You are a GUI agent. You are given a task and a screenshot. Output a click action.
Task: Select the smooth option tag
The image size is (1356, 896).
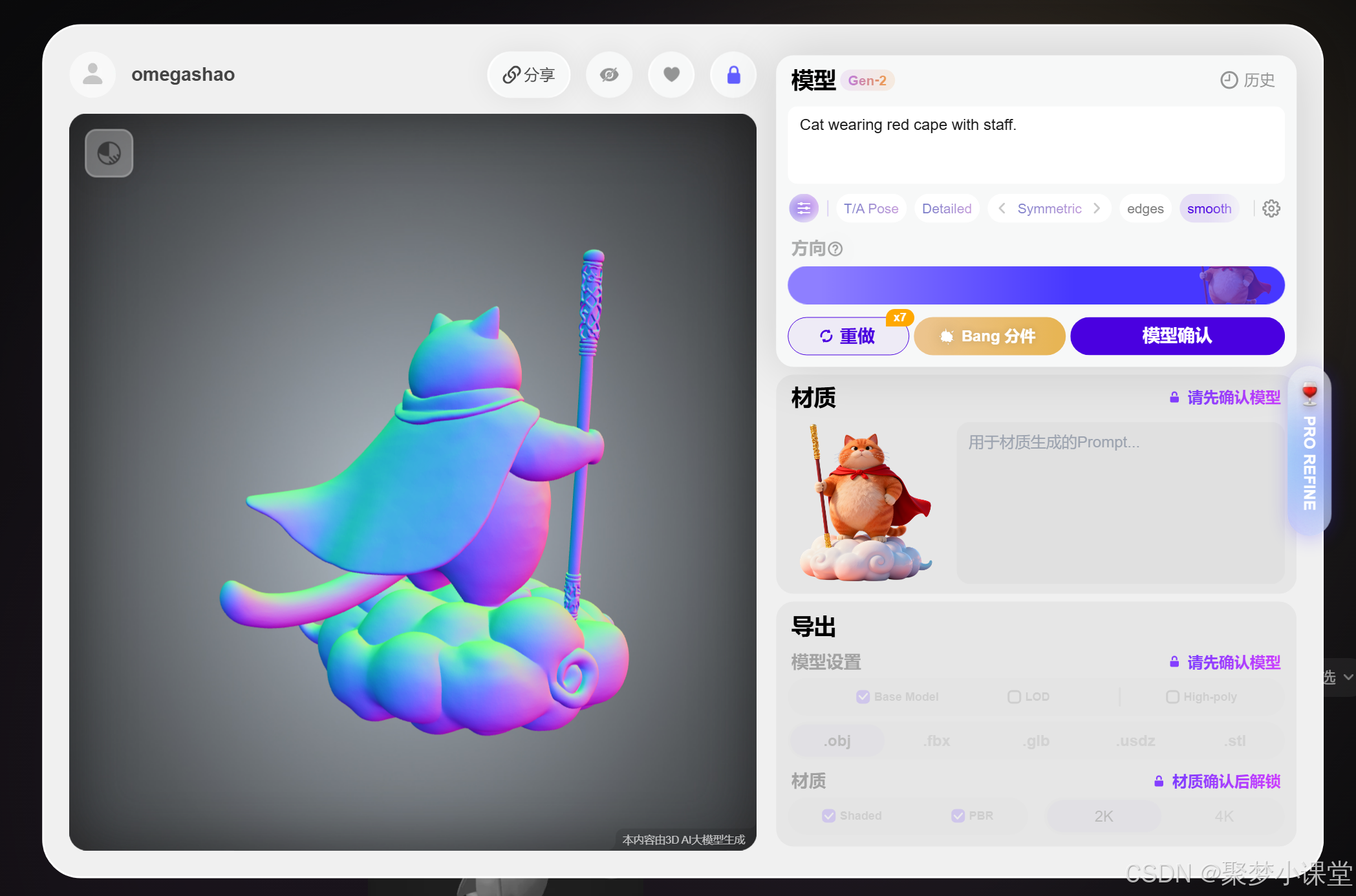tap(1209, 209)
